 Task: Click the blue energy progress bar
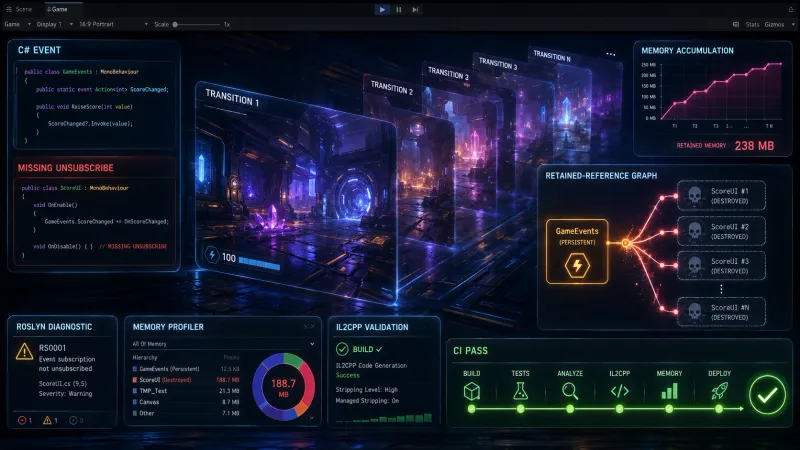coord(259,263)
